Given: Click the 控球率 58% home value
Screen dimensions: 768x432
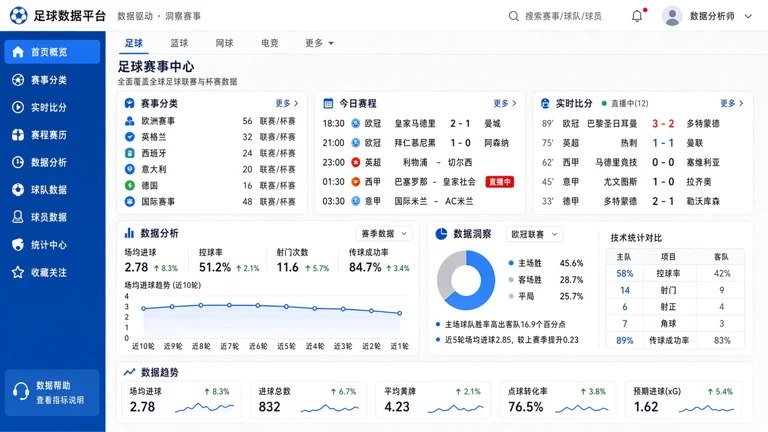Looking at the screenshot, I should tap(624, 274).
